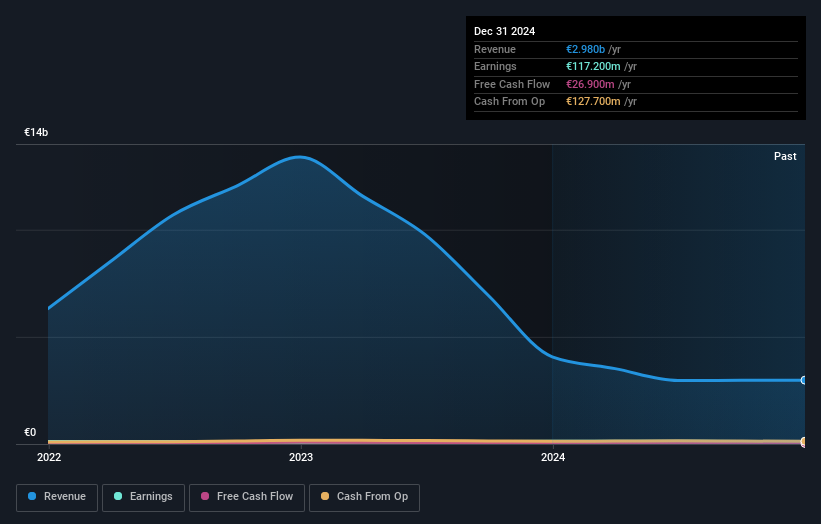Click the Free Cash Flow label in tooltip

tap(512, 84)
